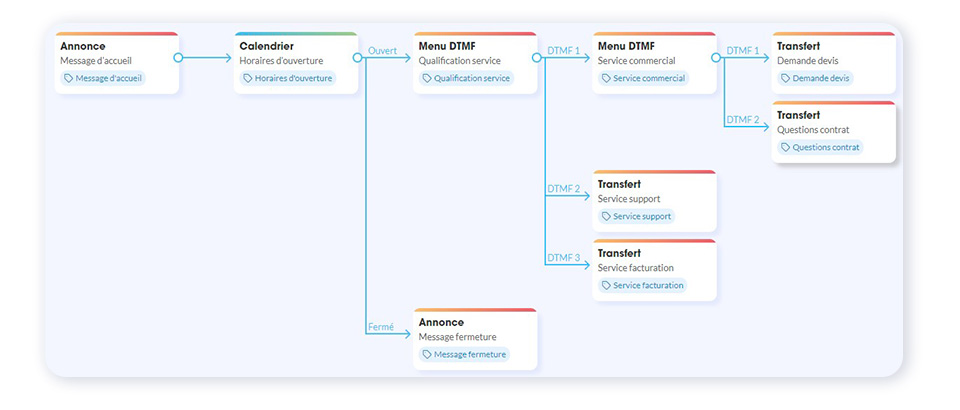This screenshot has height=410, width=960.
Task: Click the Service facturation tag chip label
Action: point(648,285)
